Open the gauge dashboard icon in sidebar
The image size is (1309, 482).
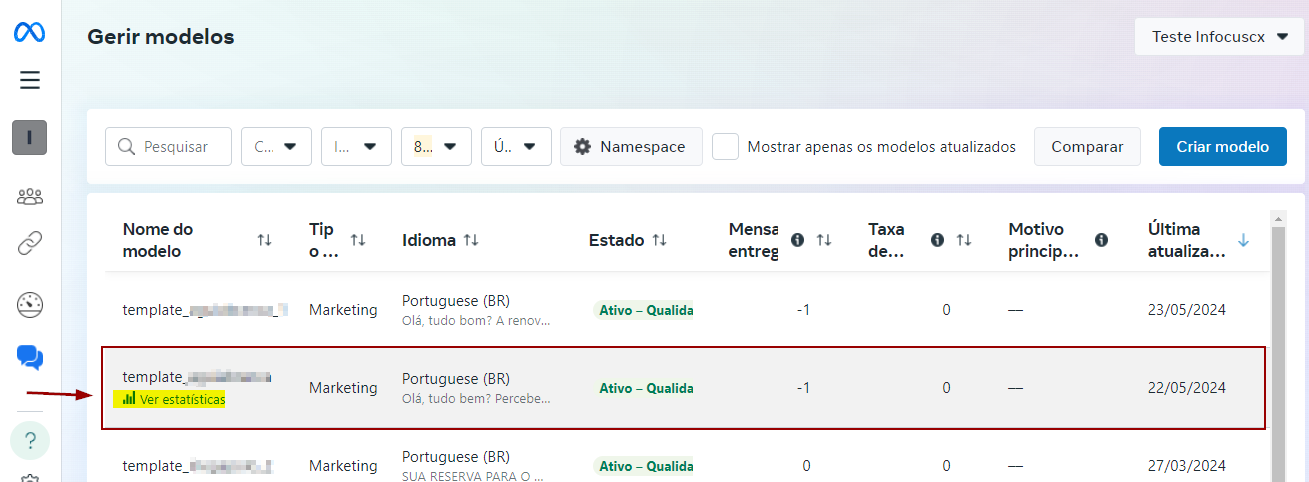[30, 305]
